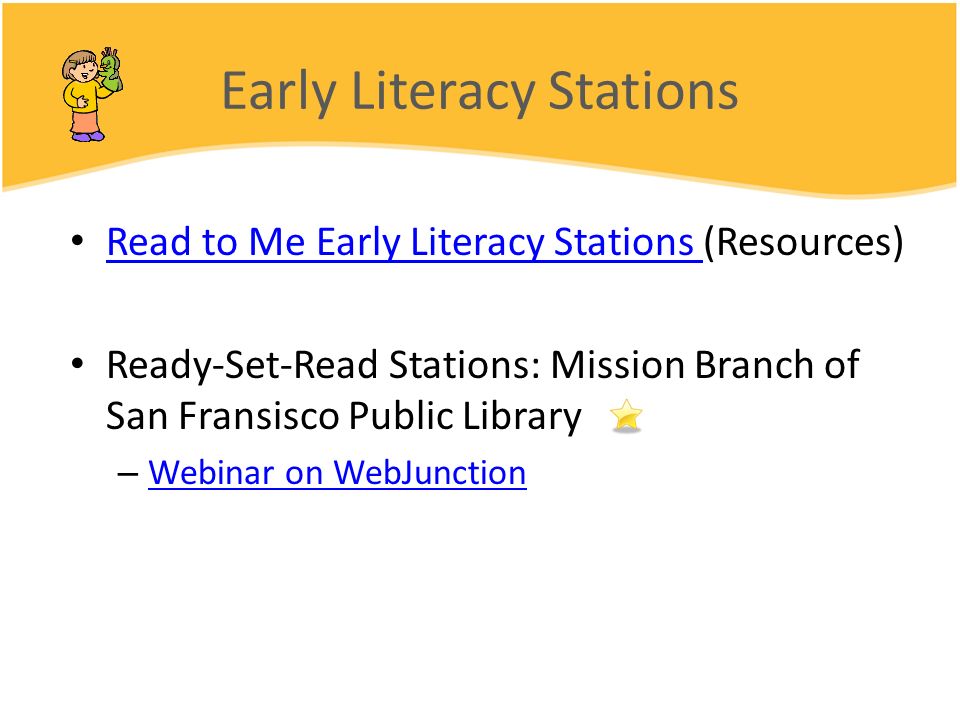Click the girl's orange skirt in the clipart
Screen dimensions: 960x720
click(x=85, y=121)
